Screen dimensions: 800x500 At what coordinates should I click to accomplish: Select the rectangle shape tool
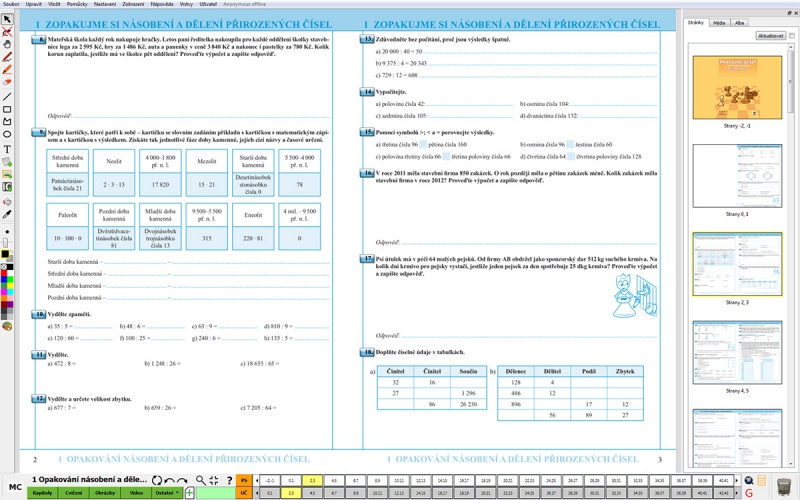point(7,109)
